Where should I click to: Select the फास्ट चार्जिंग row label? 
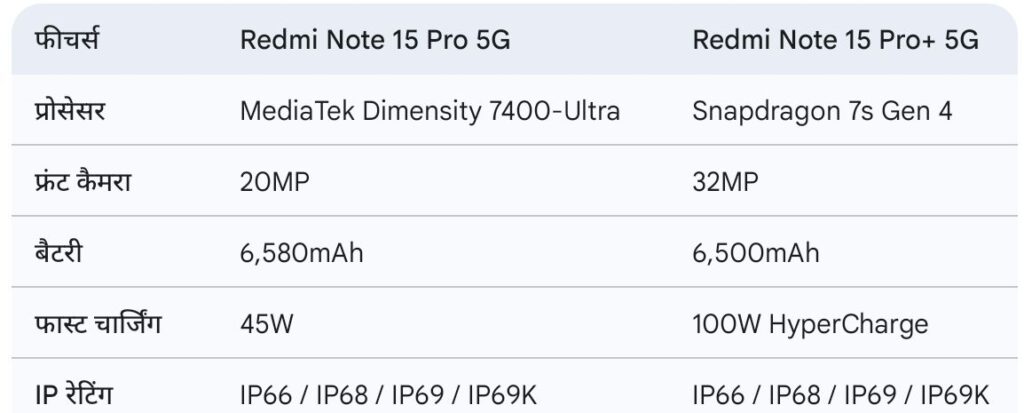(x=97, y=324)
